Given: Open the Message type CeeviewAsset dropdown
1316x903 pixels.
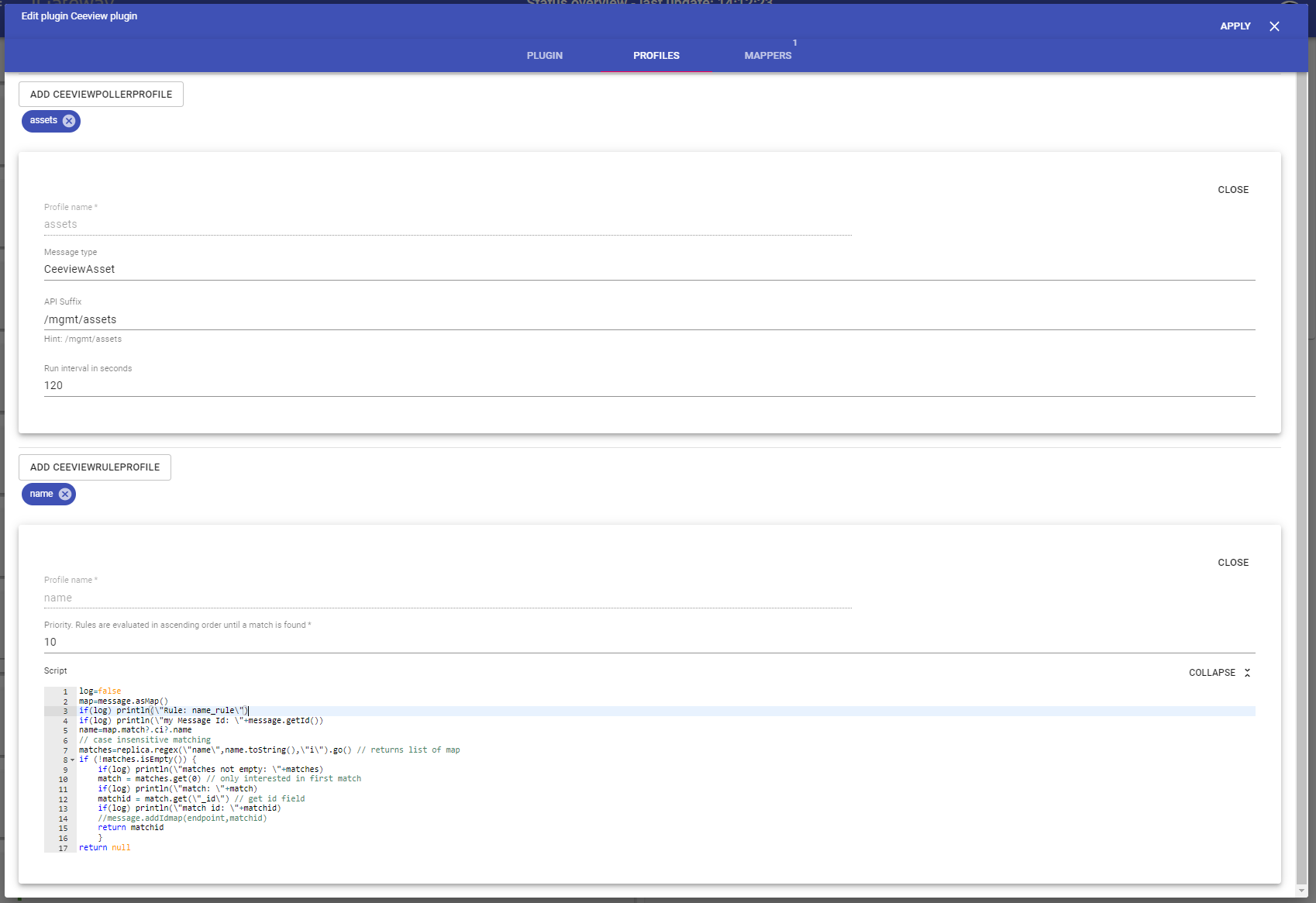Looking at the screenshot, I should (648, 270).
